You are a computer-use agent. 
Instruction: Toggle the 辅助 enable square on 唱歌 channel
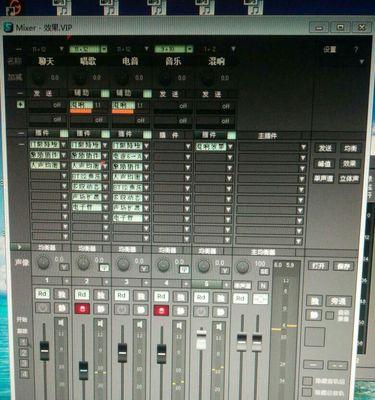pyautogui.click(x=105, y=93)
